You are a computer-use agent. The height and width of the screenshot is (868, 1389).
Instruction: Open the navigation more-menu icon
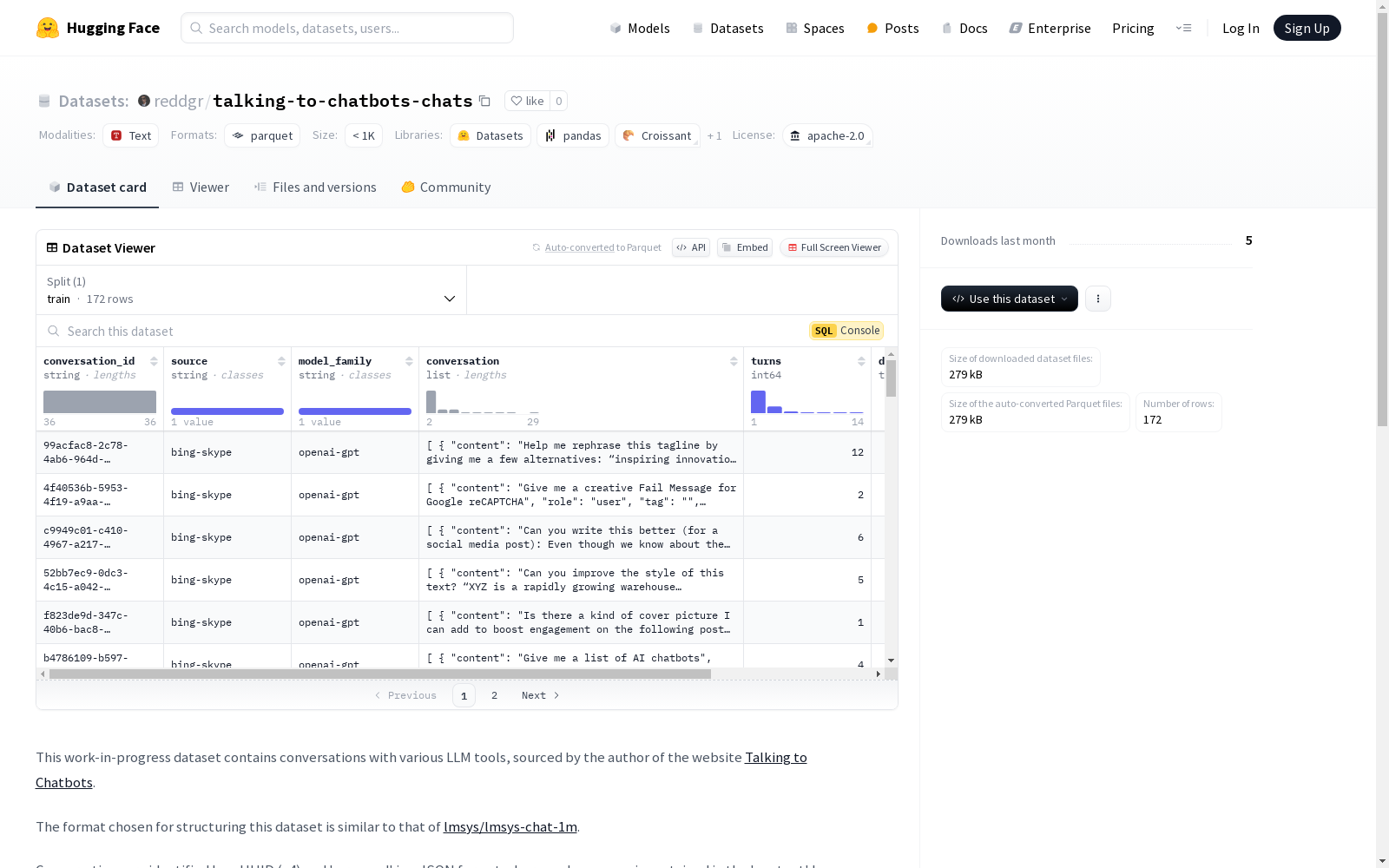point(1183,28)
